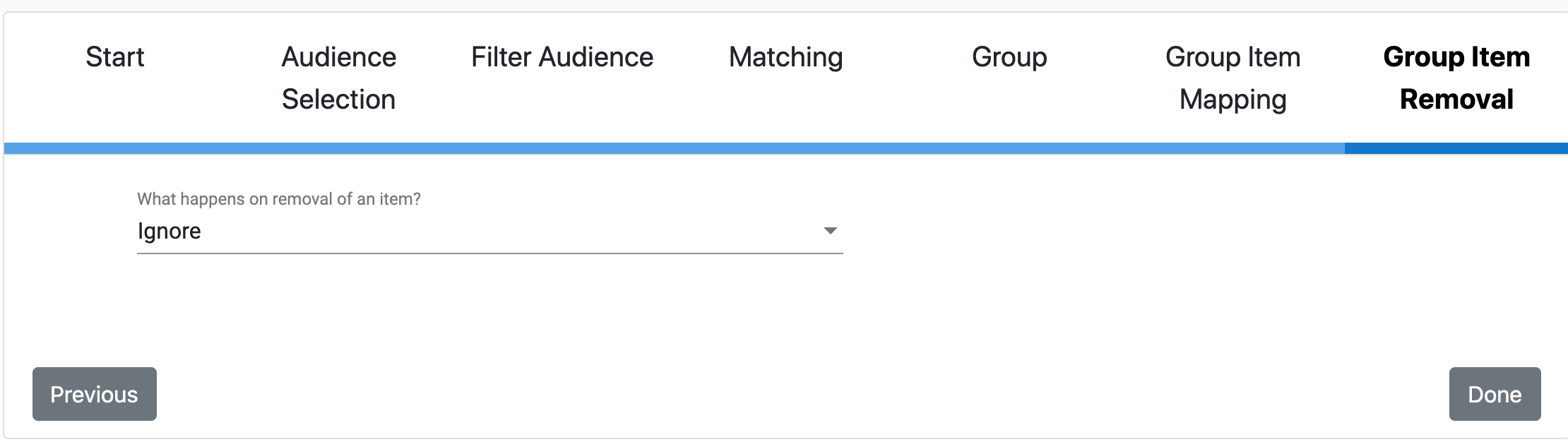Click the 'What happens on removal' label
This screenshot has height=442, width=1568.
(x=279, y=199)
